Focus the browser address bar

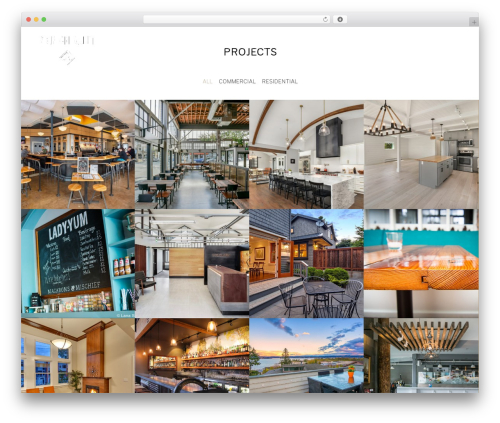coord(236,20)
